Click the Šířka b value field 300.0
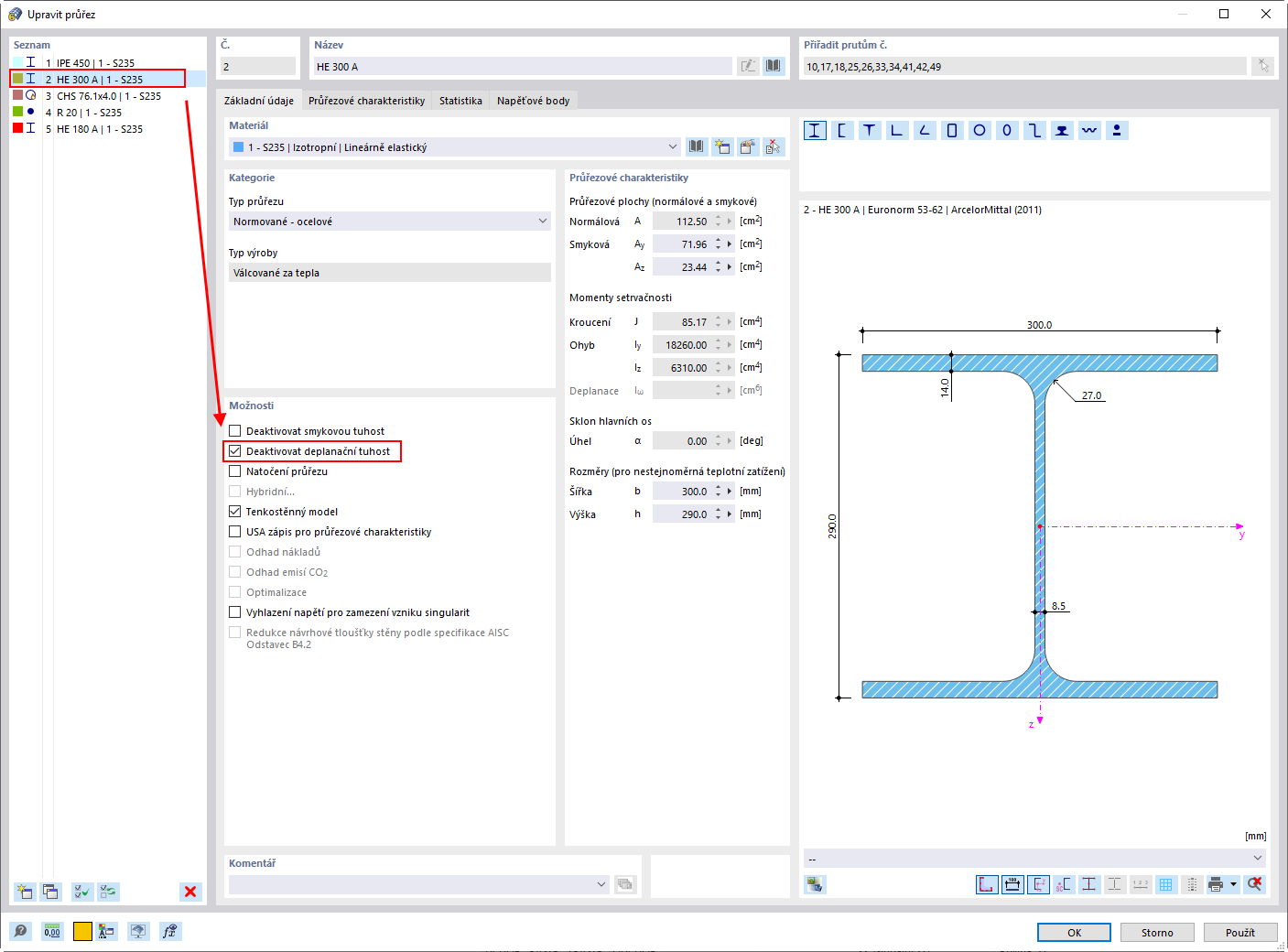1288x952 pixels. point(682,492)
